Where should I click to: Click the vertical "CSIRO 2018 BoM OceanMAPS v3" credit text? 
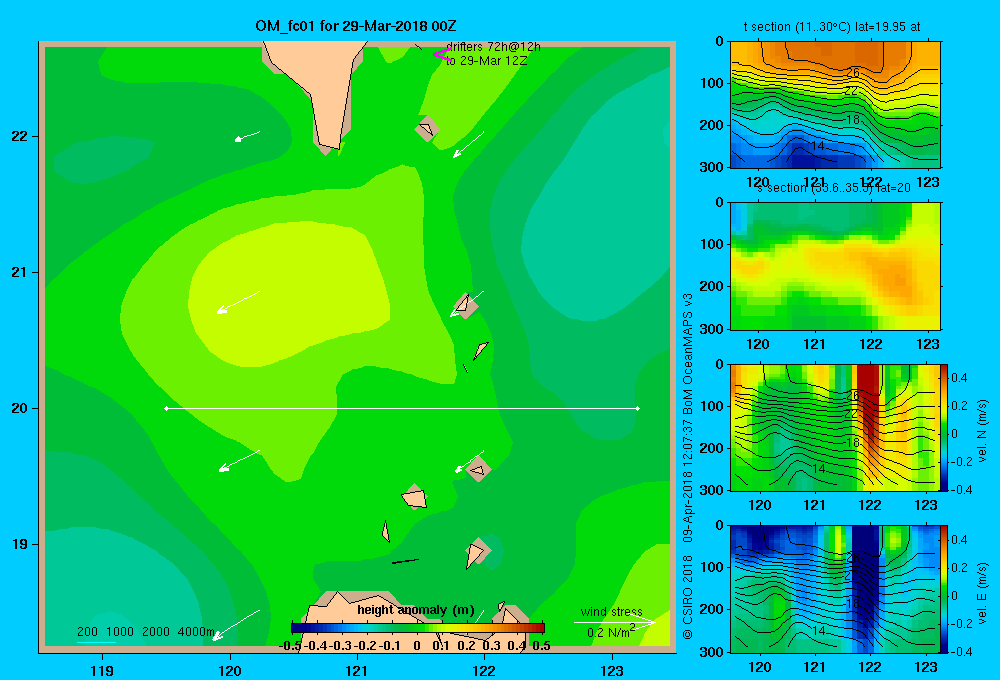[x=688, y=466]
